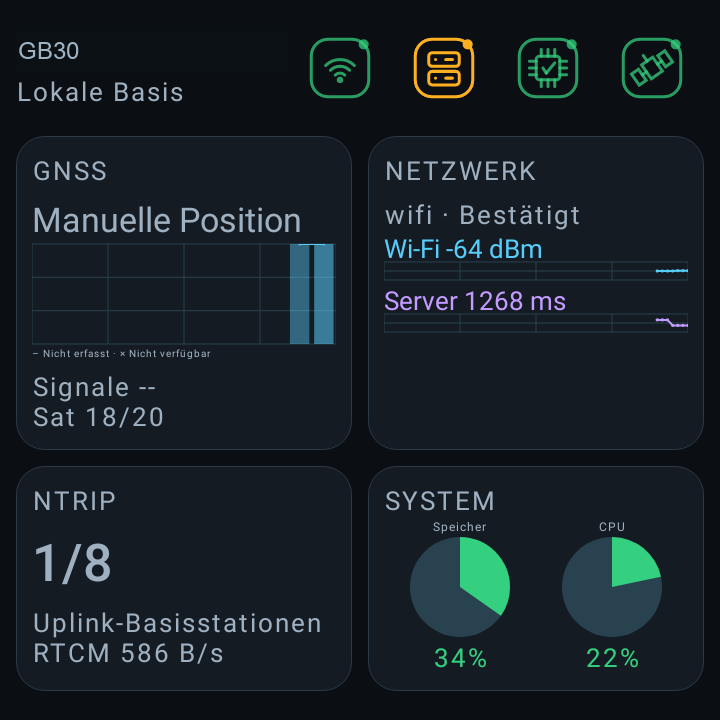
Task: Open the NTRIP card title
Action: tap(74, 501)
